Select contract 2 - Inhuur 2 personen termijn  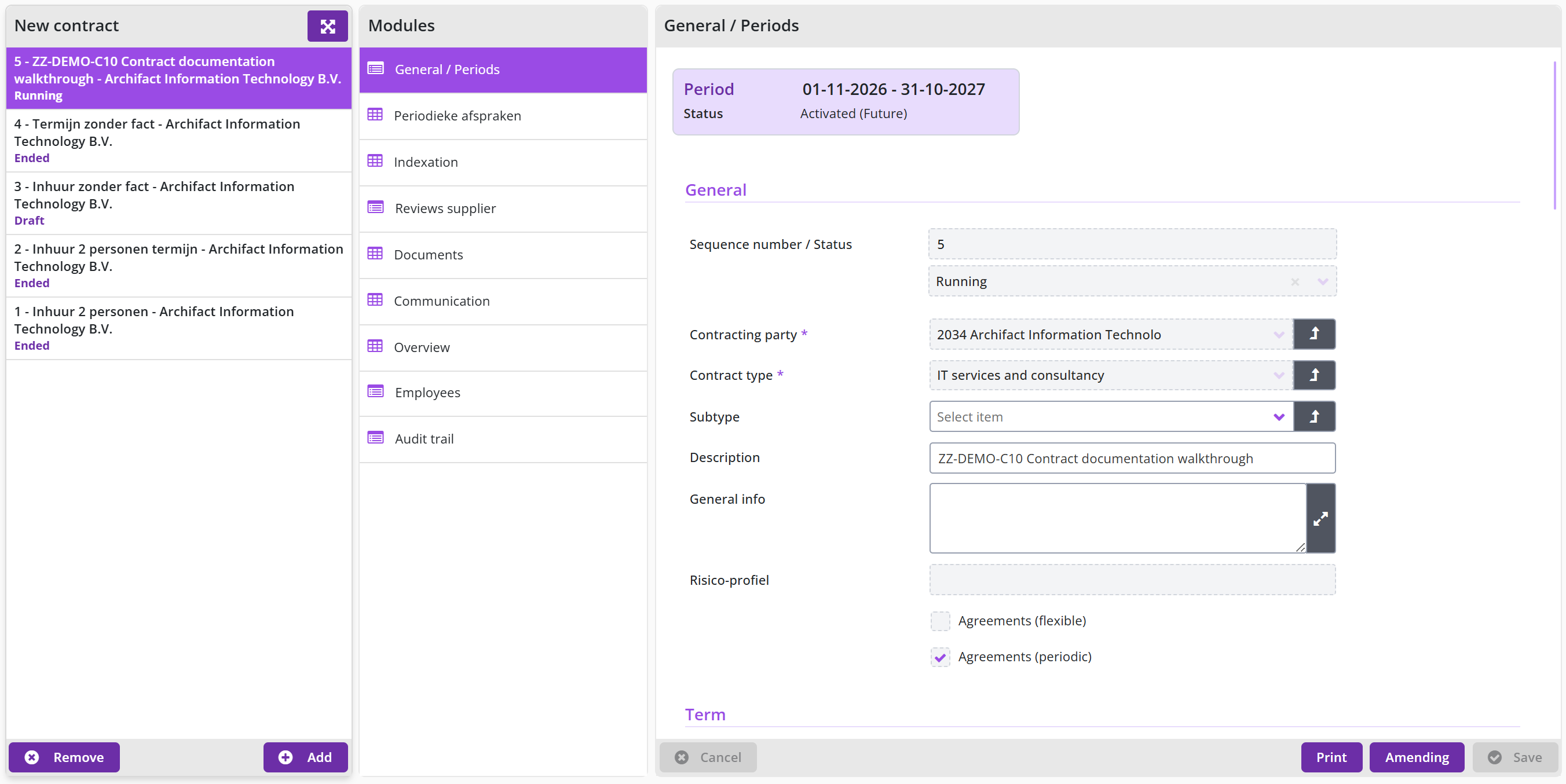179,266
